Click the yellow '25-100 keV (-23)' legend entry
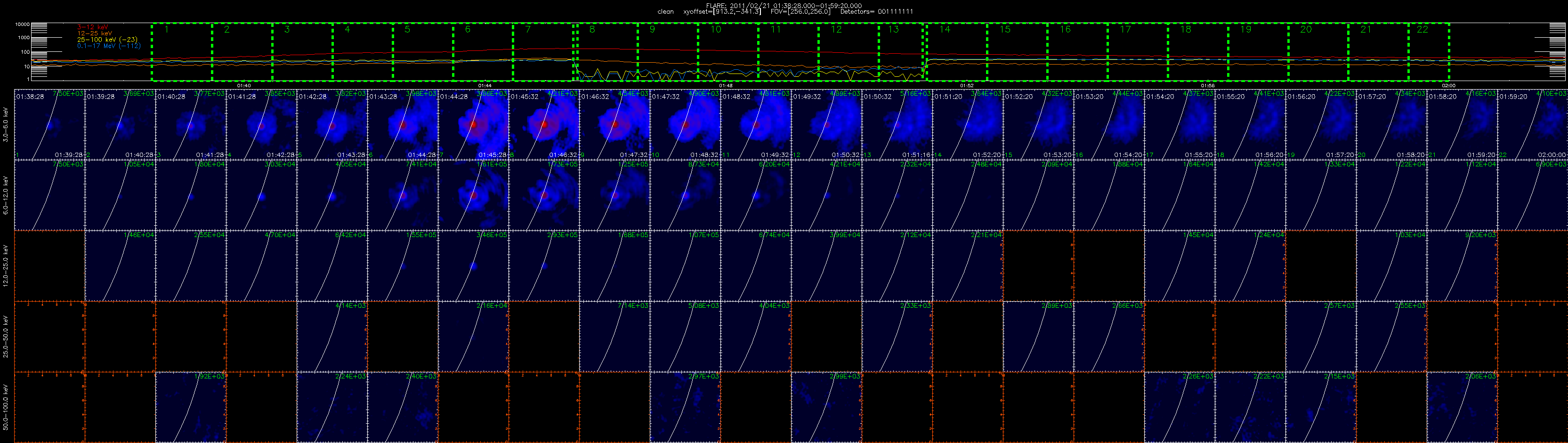This screenshot has width=1568, height=443. tap(107, 40)
